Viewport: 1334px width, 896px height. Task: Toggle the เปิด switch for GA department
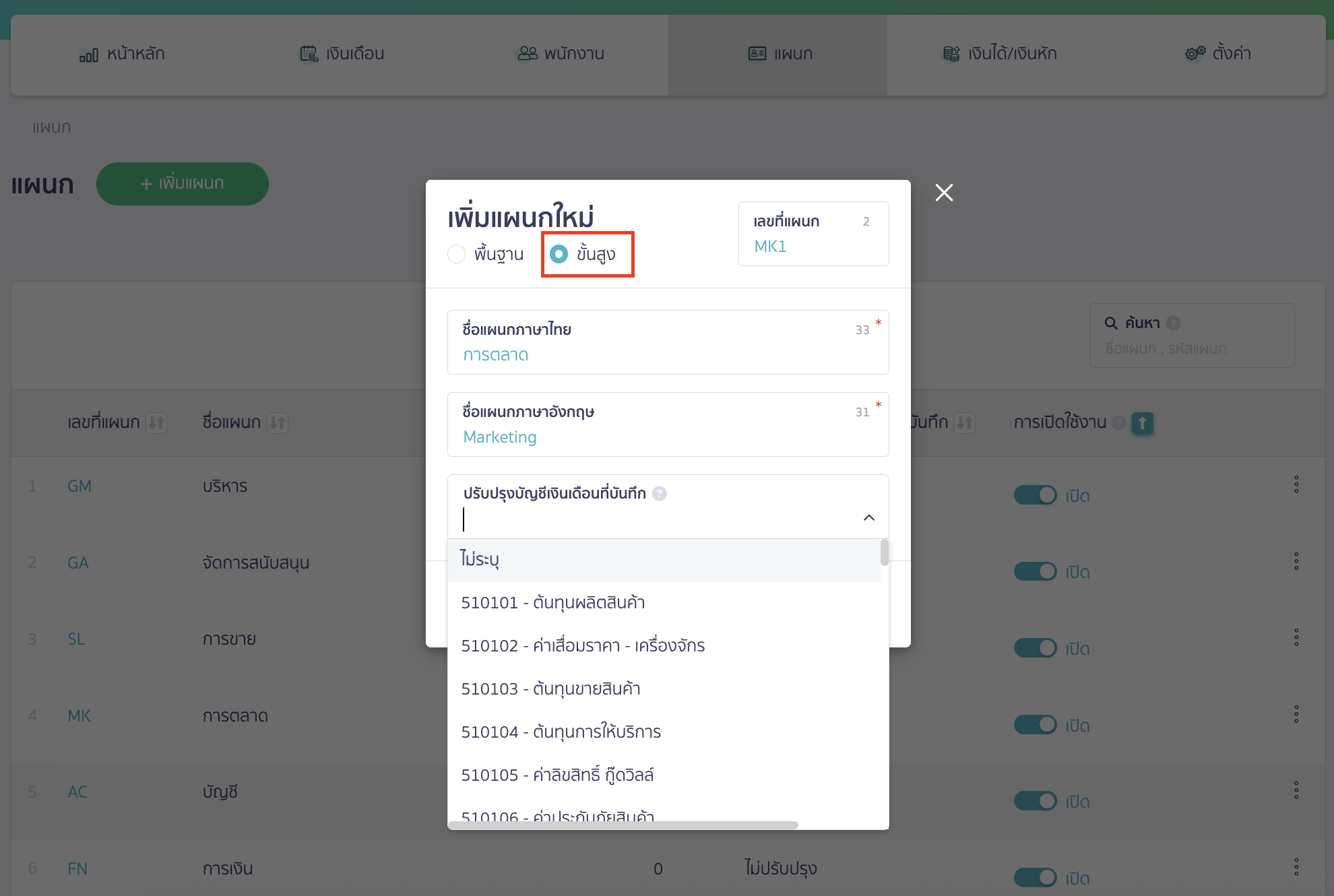(x=1035, y=571)
